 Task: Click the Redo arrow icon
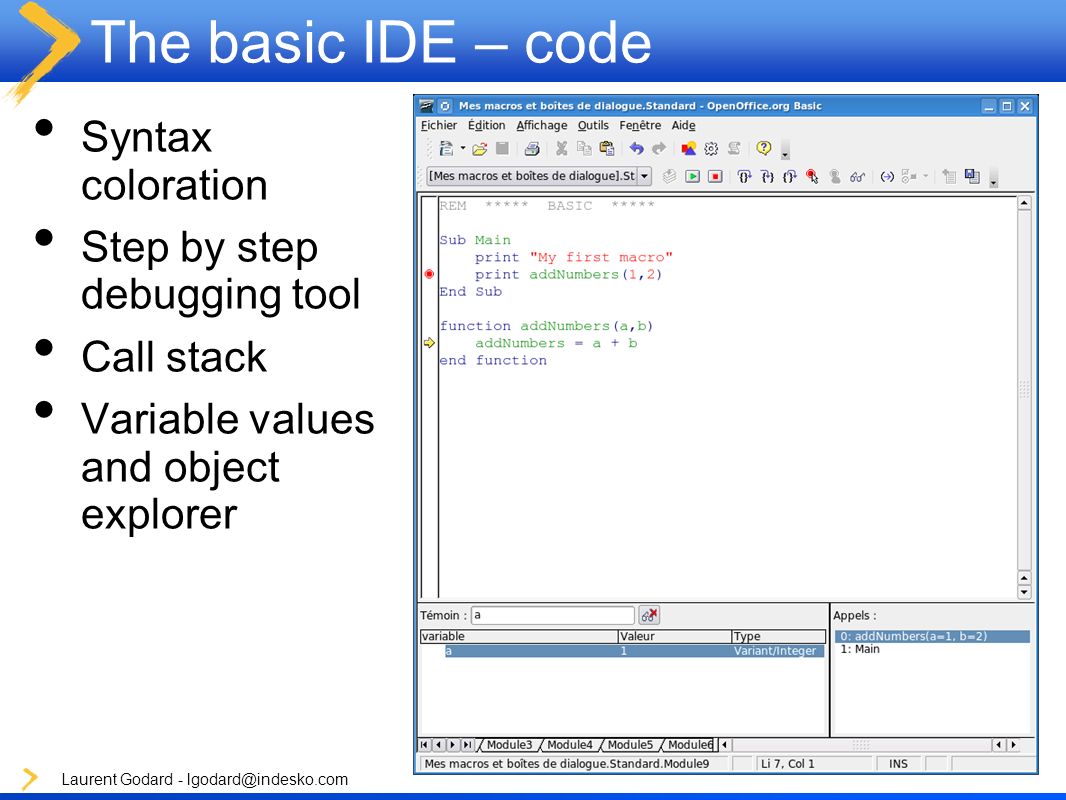coord(659,148)
